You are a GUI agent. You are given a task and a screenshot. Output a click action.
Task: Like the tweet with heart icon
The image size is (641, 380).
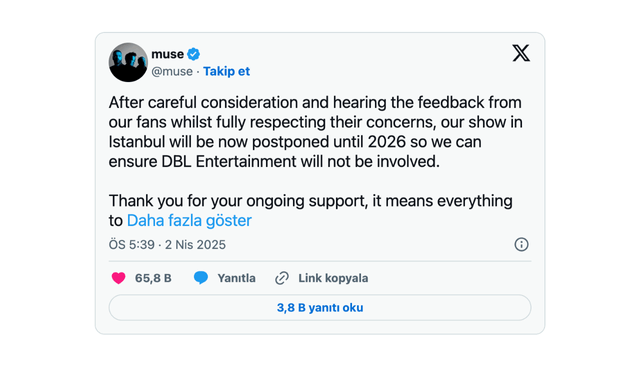pyautogui.click(x=119, y=278)
